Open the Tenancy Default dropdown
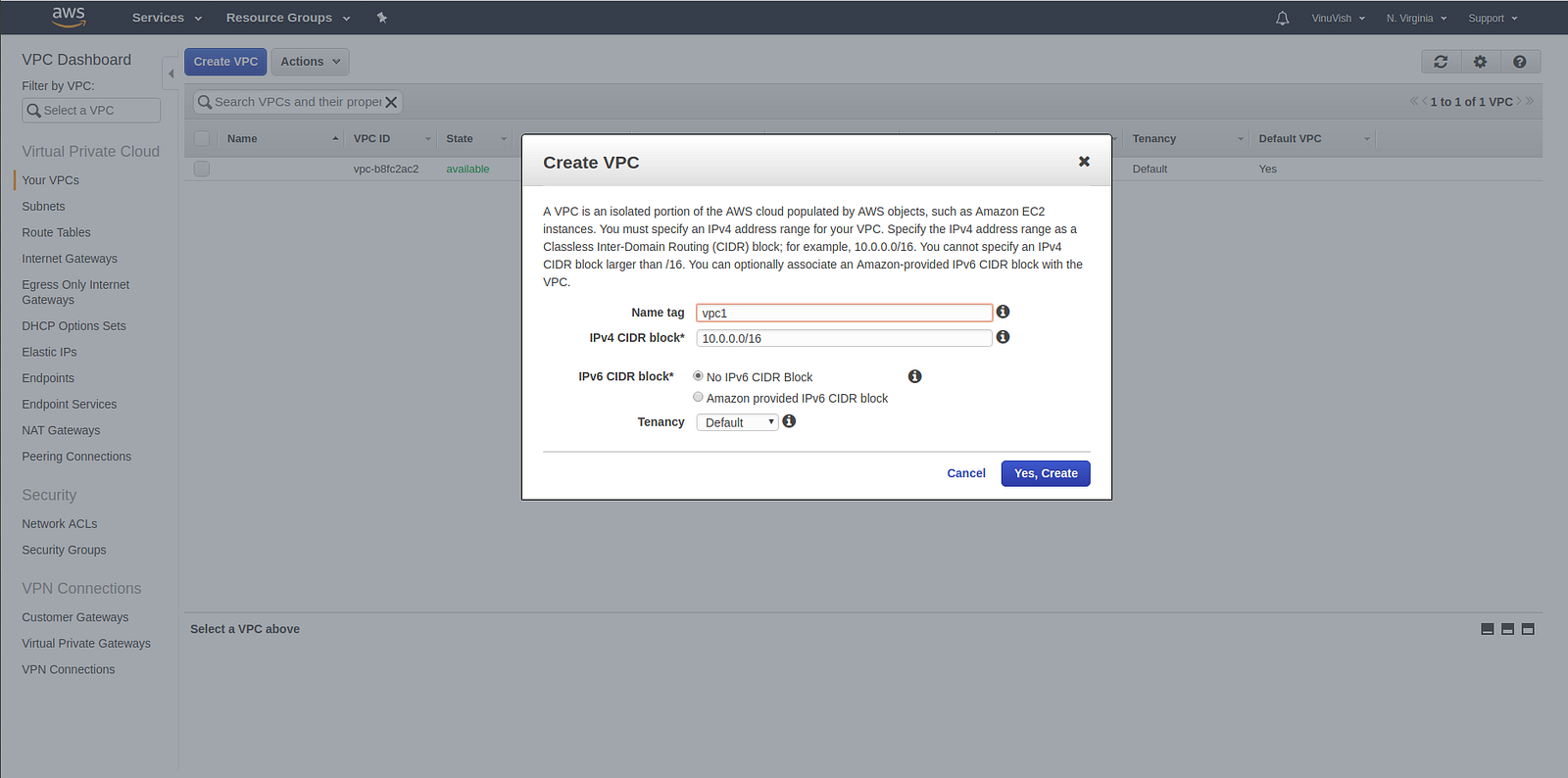 (737, 422)
